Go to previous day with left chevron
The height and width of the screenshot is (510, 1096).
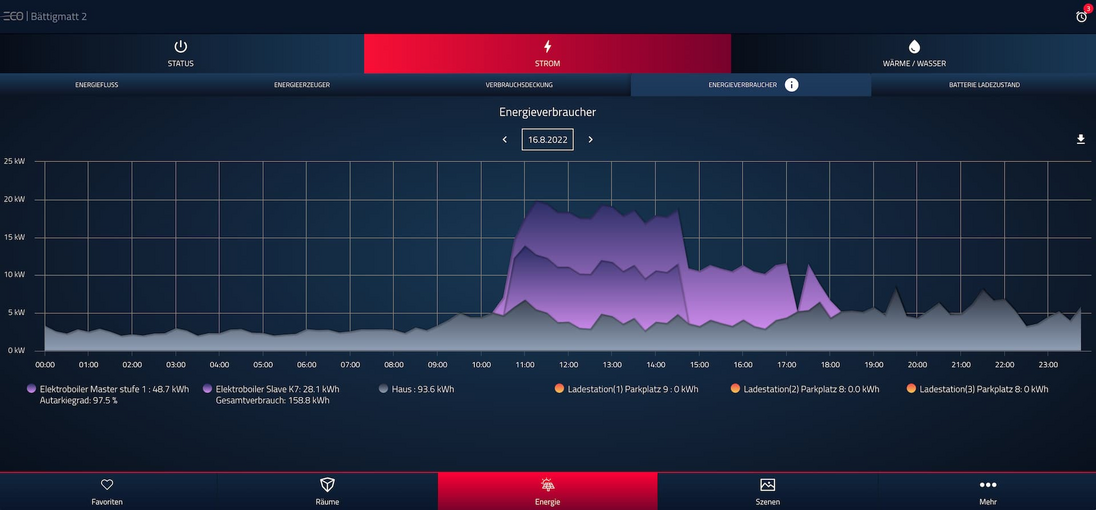[x=505, y=140]
